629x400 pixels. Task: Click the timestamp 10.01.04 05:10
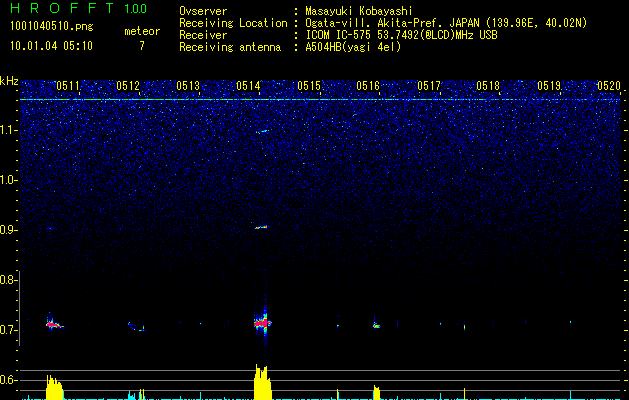pyautogui.click(x=51, y=46)
